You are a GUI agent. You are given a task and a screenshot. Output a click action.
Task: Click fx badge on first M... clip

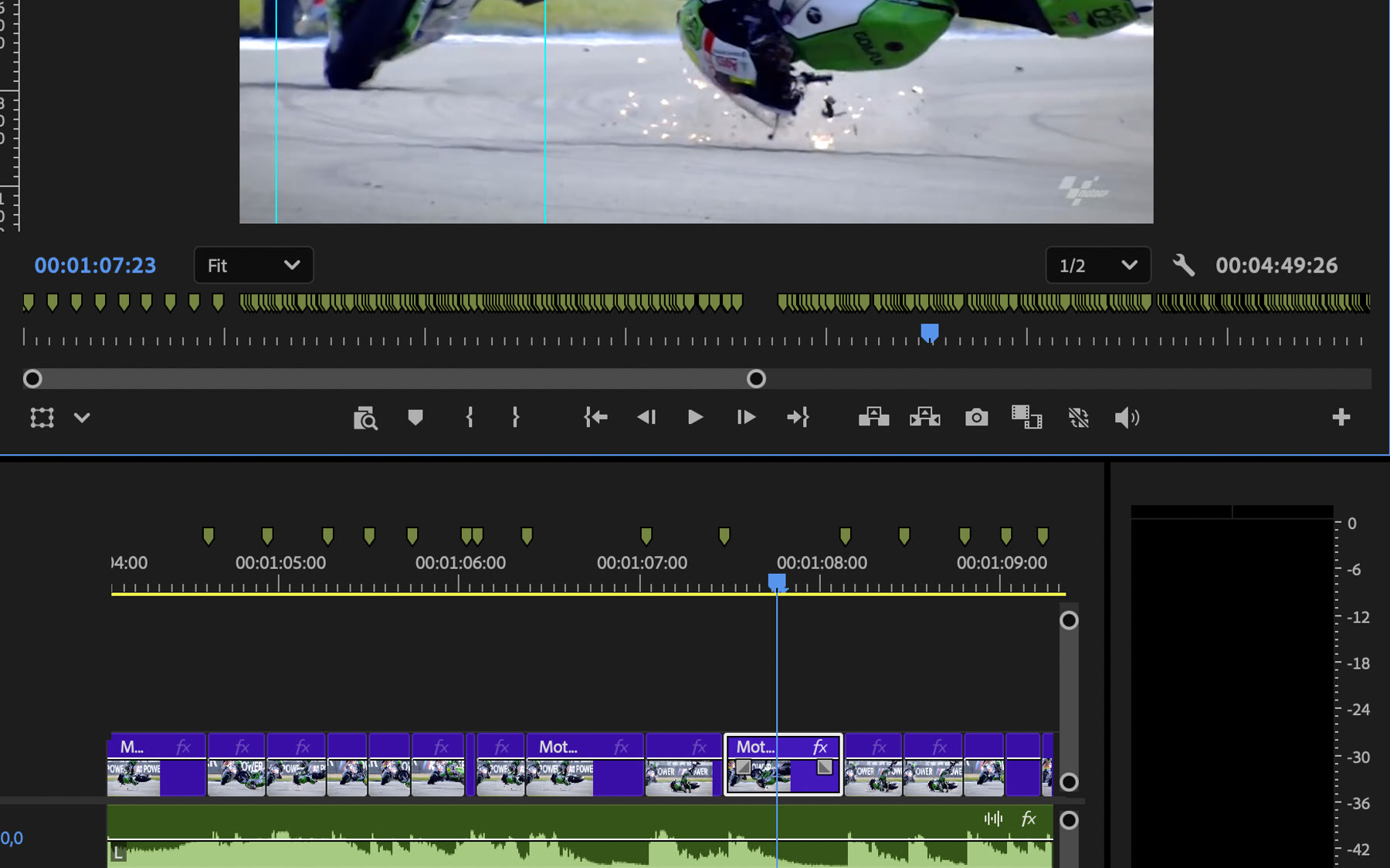pos(183,747)
